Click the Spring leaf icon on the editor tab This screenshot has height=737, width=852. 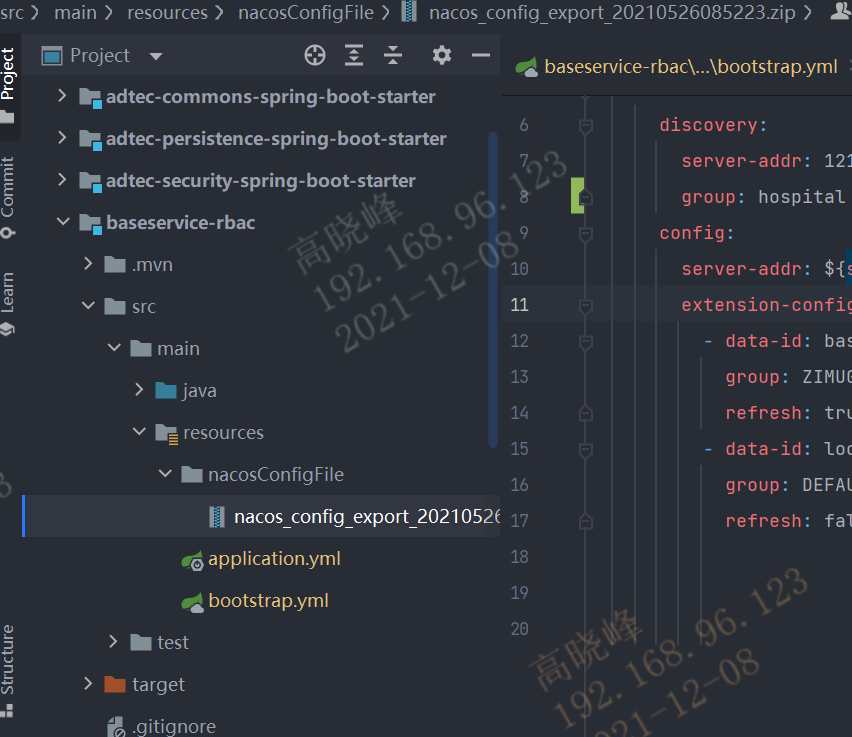(x=527, y=67)
